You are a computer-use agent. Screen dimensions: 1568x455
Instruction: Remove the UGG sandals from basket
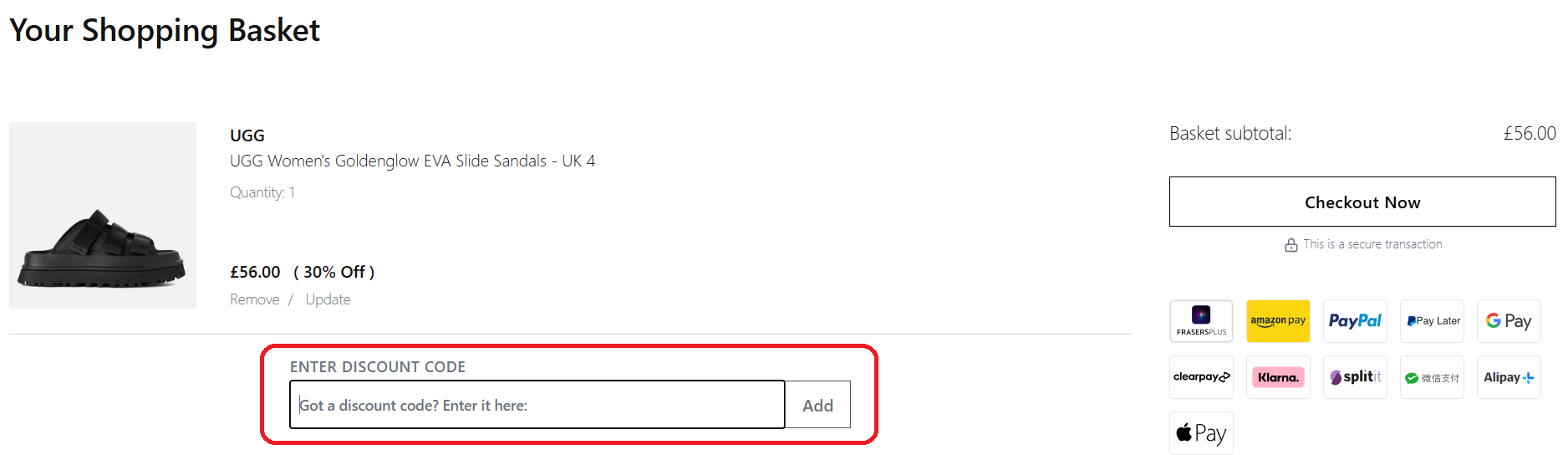(x=255, y=299)
